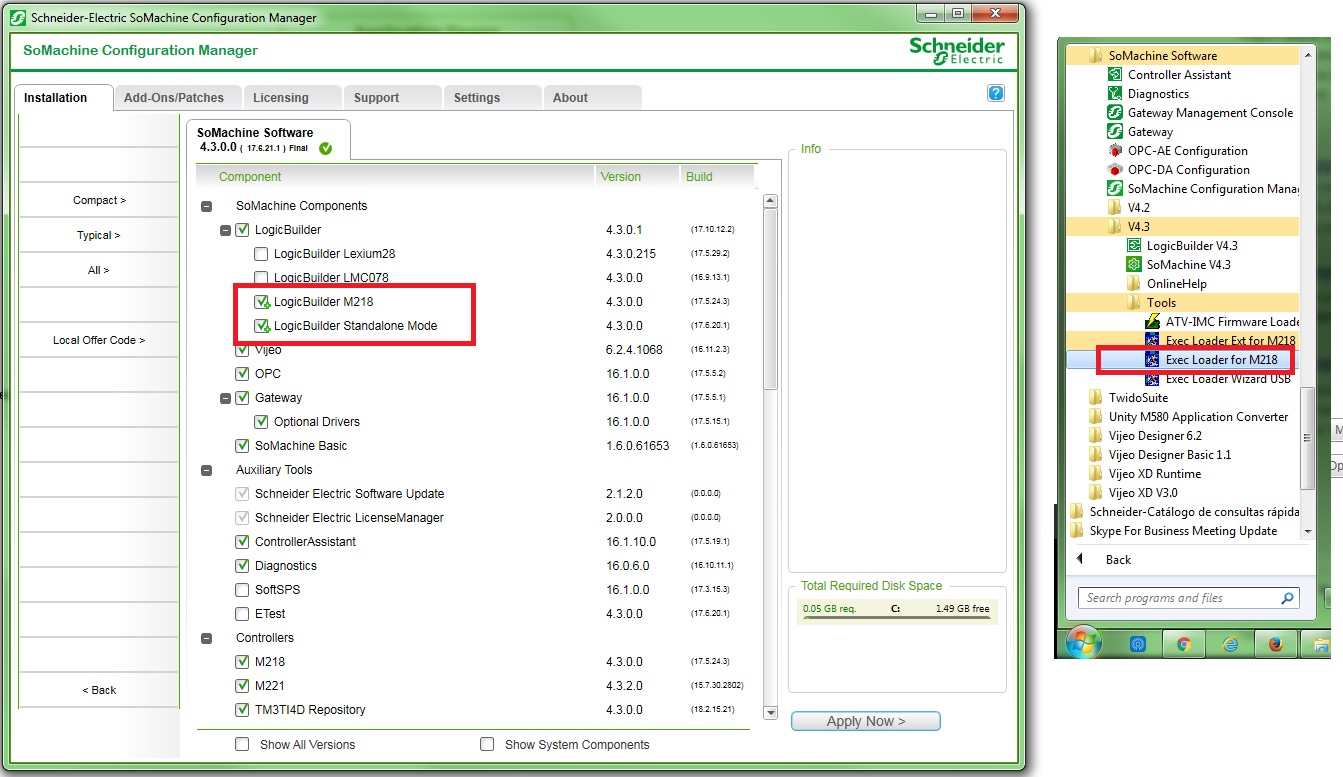Open OPC-DA Configuration shortcut

(x=1188, y=170)
